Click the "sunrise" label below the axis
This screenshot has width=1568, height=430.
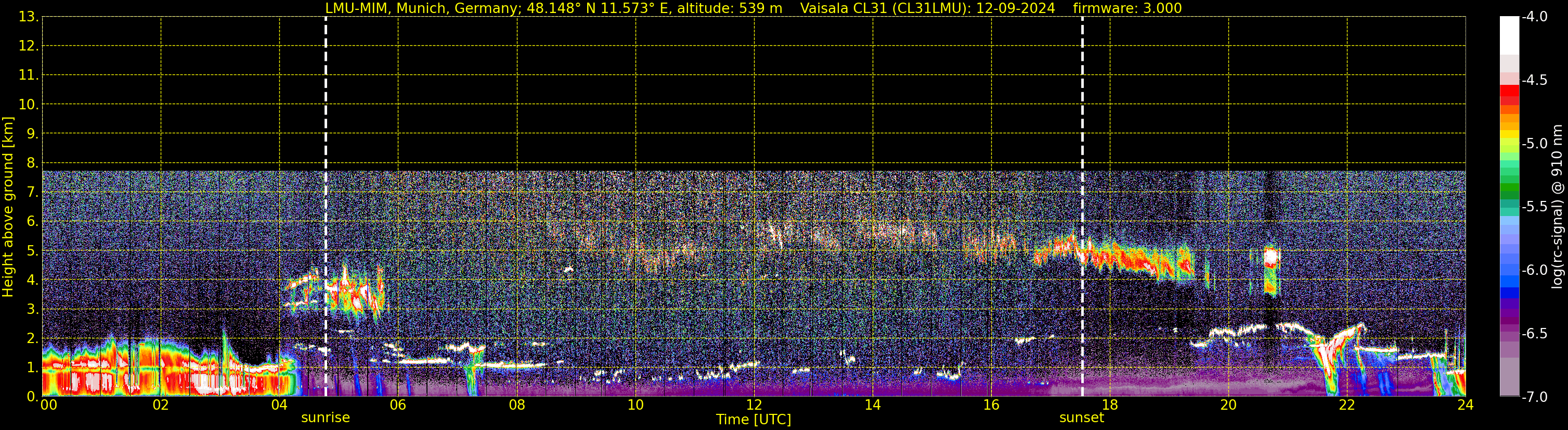tap(325, 418)
